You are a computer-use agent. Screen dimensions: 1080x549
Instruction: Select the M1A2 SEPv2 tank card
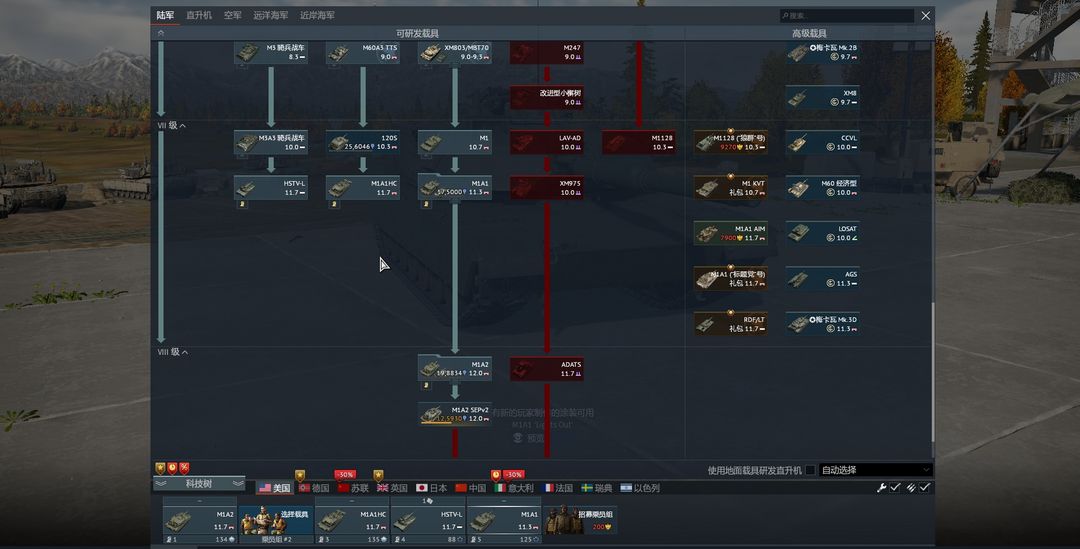(455, 414)
